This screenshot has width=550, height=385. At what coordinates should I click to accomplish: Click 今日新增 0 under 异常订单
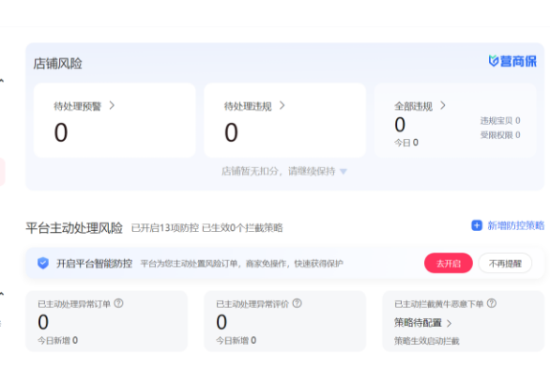tap(58, 340)
